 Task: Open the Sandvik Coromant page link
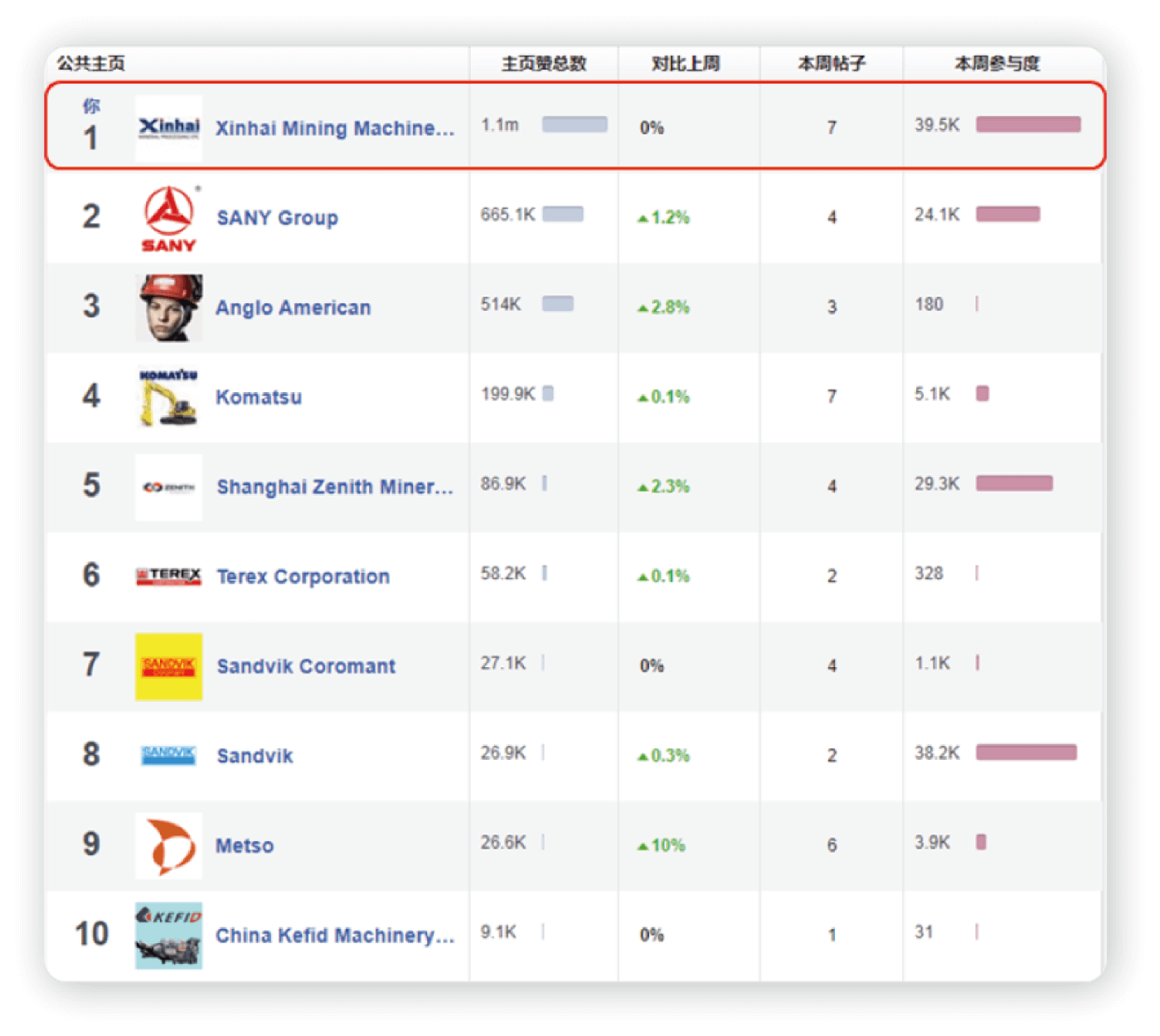306,666
